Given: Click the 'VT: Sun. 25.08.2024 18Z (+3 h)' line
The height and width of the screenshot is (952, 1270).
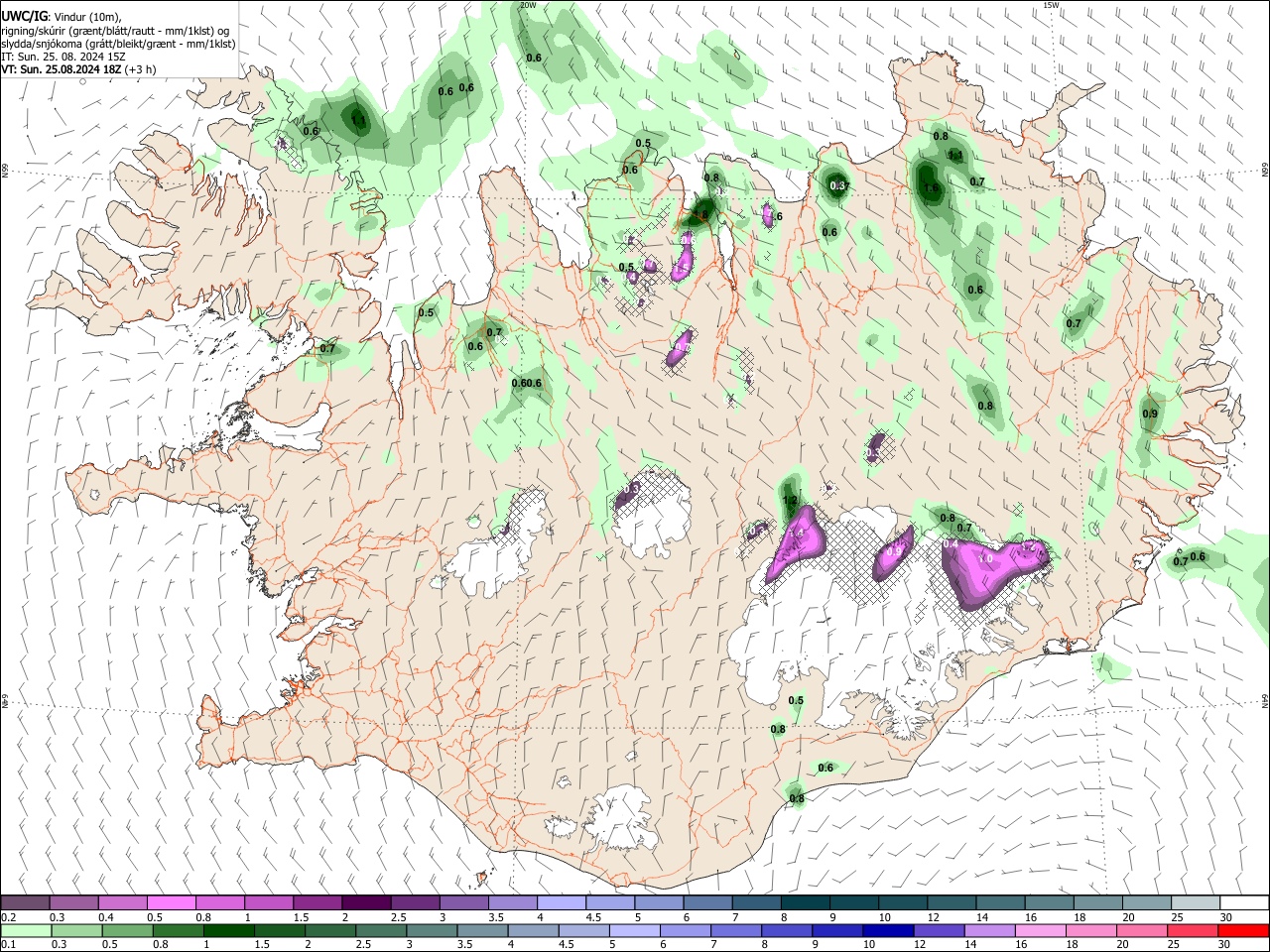Looking at the screenshot, I should pyautogui.click(x=78, y=69).
